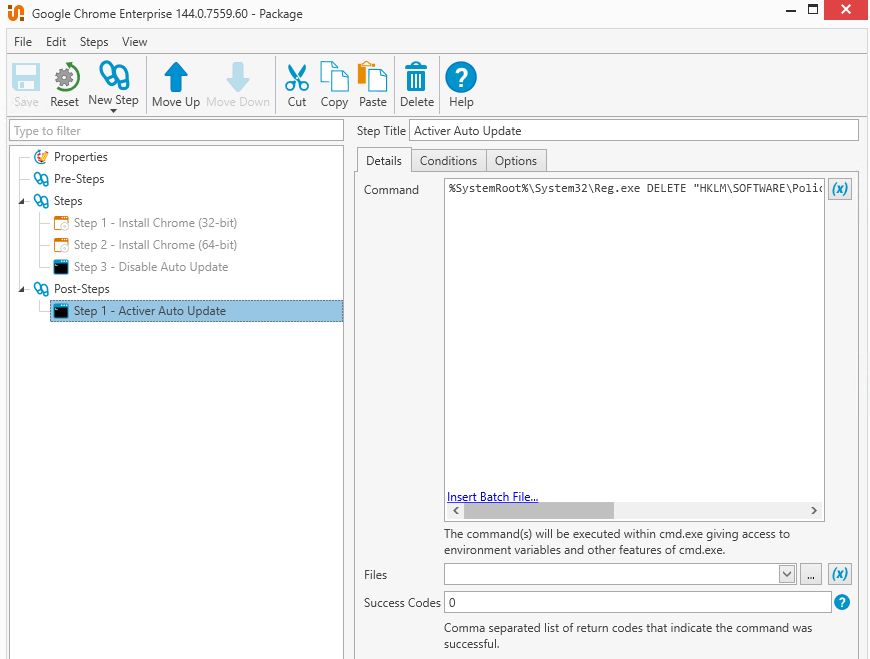Click the Files browse ellipsis button

coord(811,574)
